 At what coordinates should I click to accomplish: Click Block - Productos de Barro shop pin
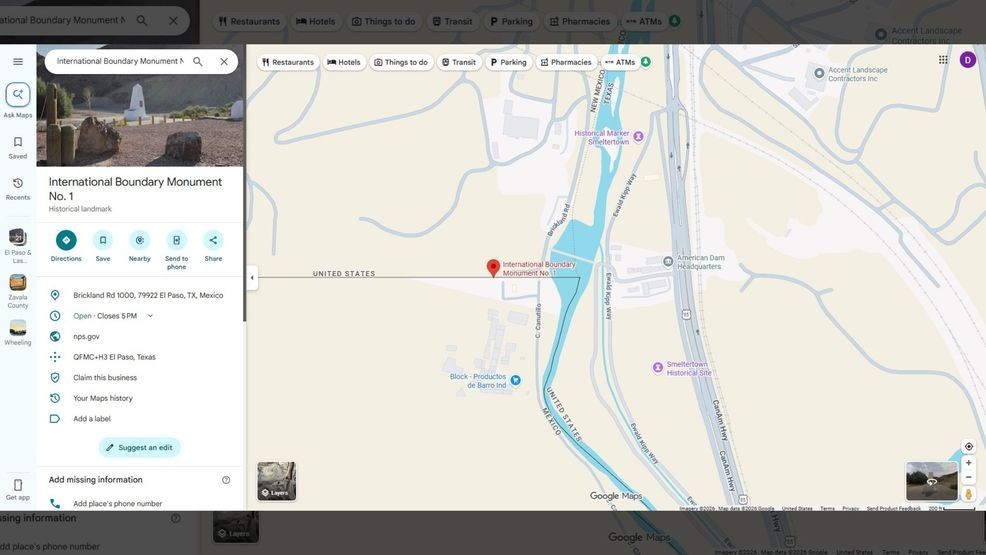click(516, 380)
